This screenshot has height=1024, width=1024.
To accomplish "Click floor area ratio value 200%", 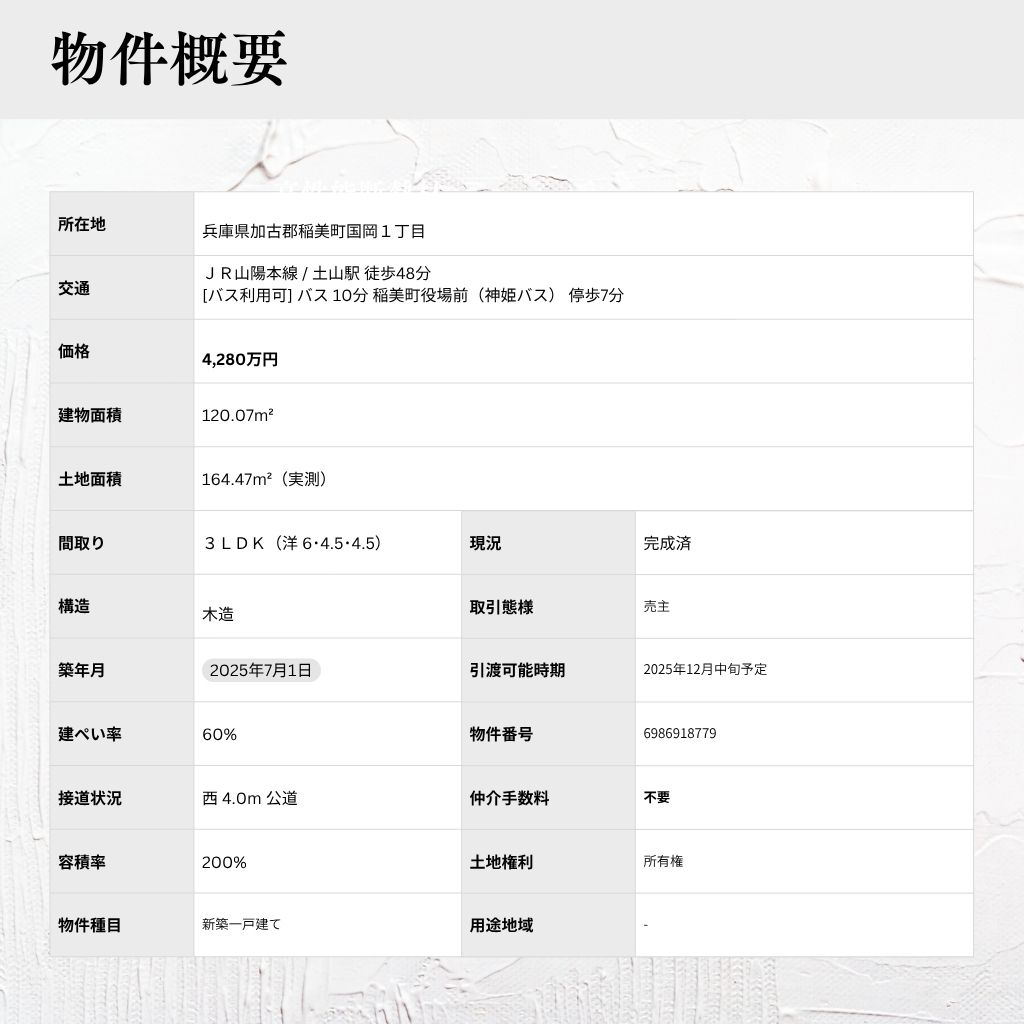I will point(224,863).
